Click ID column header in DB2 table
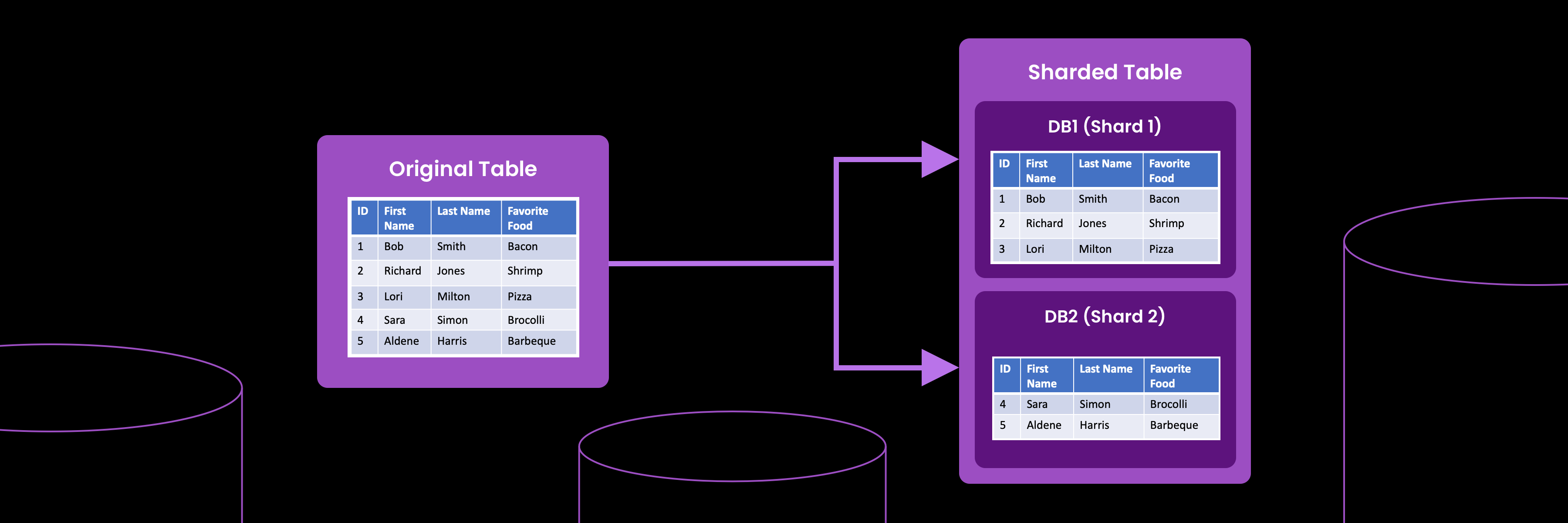 click(1005, 369)
